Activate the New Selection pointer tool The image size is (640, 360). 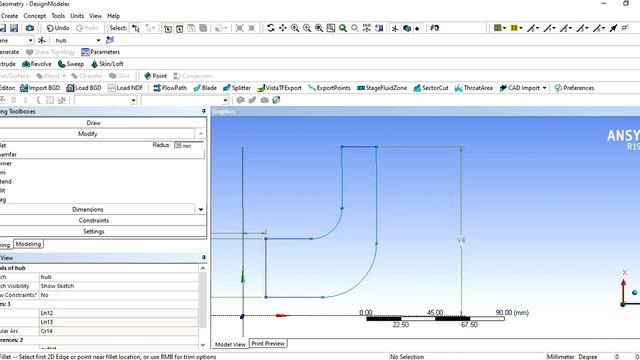[136, 28]
